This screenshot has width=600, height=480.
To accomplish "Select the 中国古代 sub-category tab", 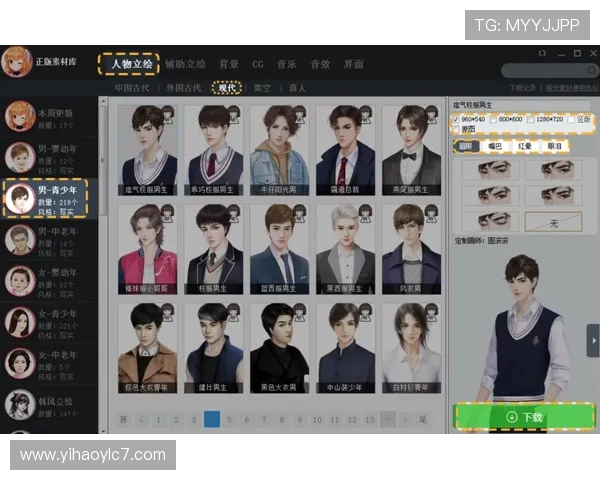I will click(x=132, y=88).
